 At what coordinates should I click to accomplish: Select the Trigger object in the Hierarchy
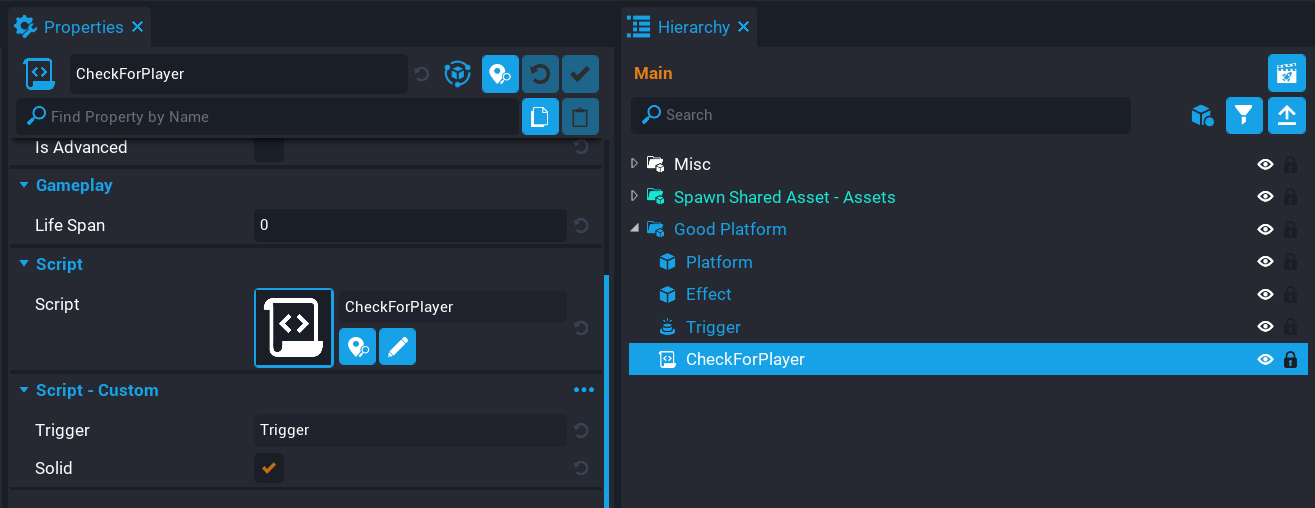[x=712, y=327]
